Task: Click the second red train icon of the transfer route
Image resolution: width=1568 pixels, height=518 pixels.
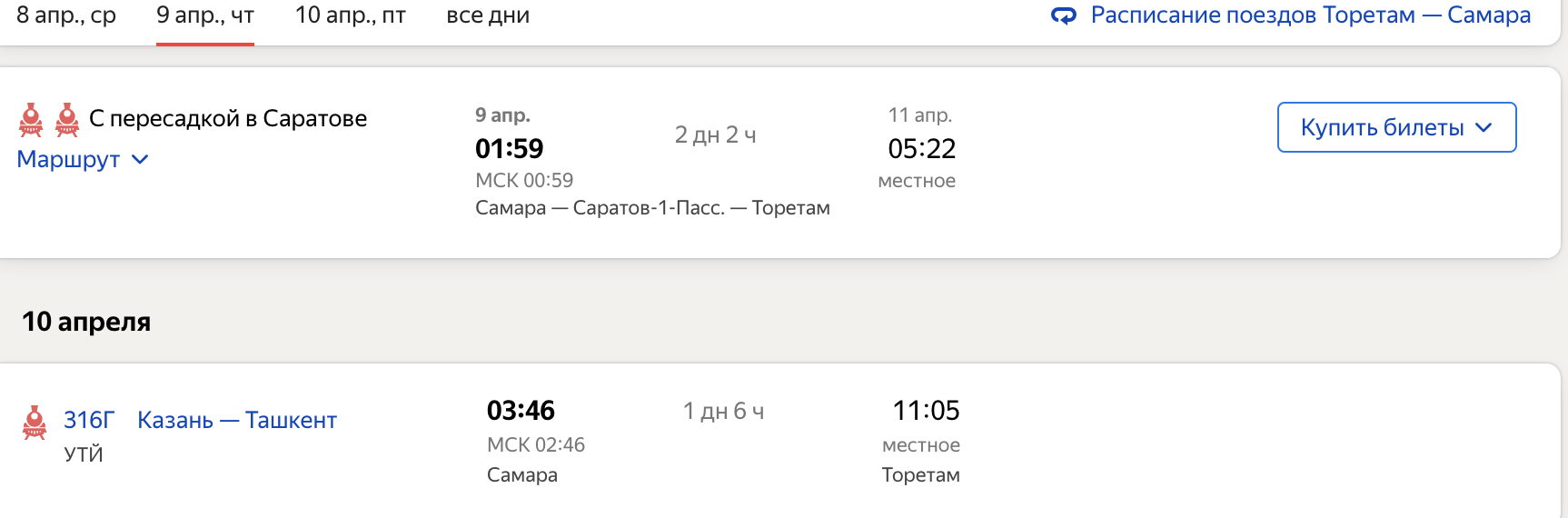Action: point(67,119)
